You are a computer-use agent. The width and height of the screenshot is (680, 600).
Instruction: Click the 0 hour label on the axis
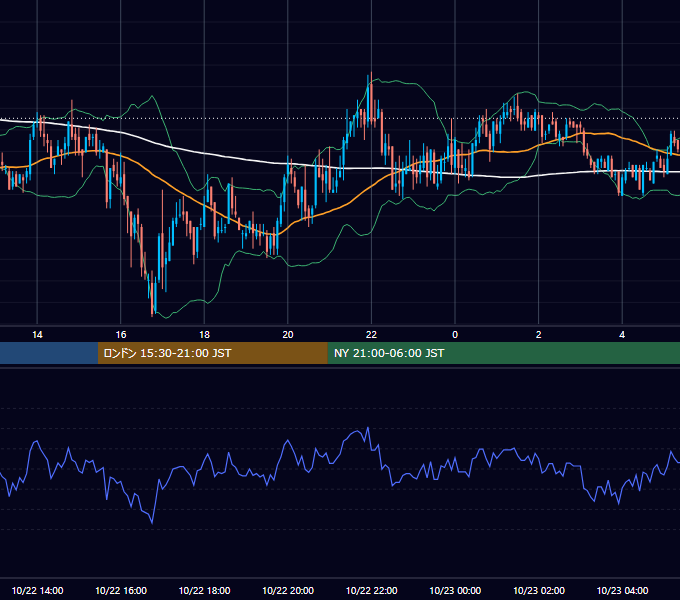[x=455, y=335]
